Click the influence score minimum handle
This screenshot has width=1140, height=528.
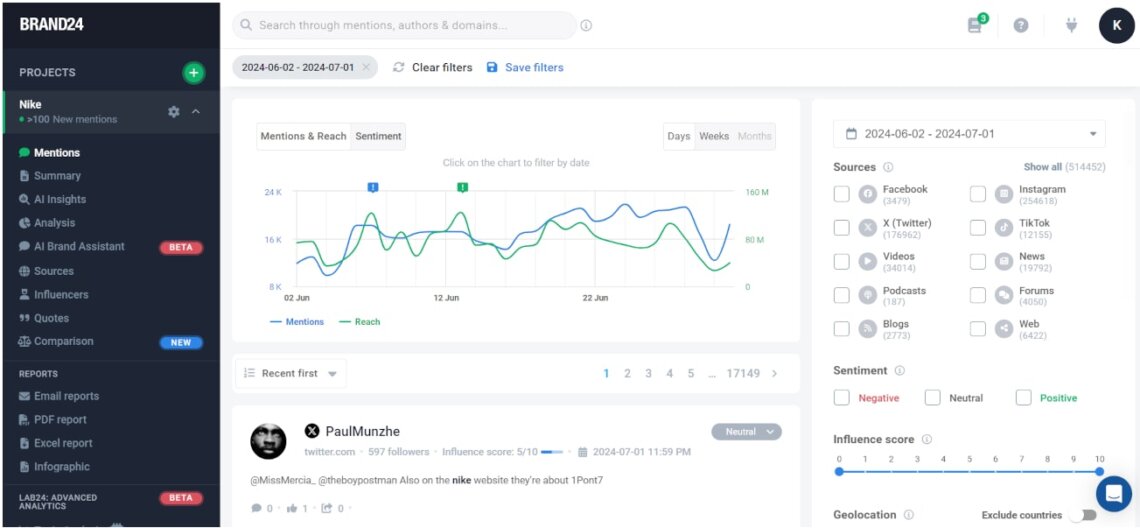839,472
